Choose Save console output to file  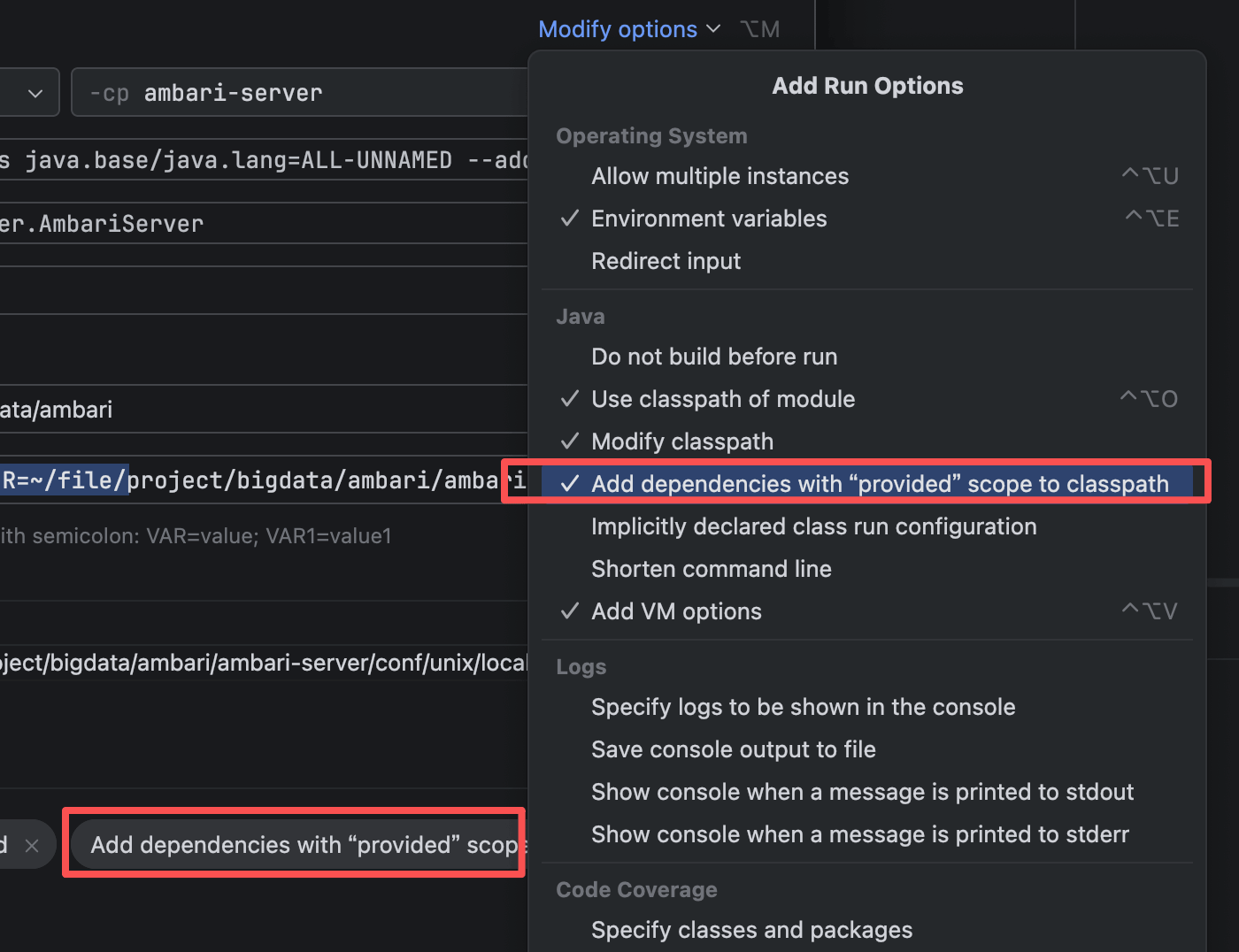[x=733, y=749]
